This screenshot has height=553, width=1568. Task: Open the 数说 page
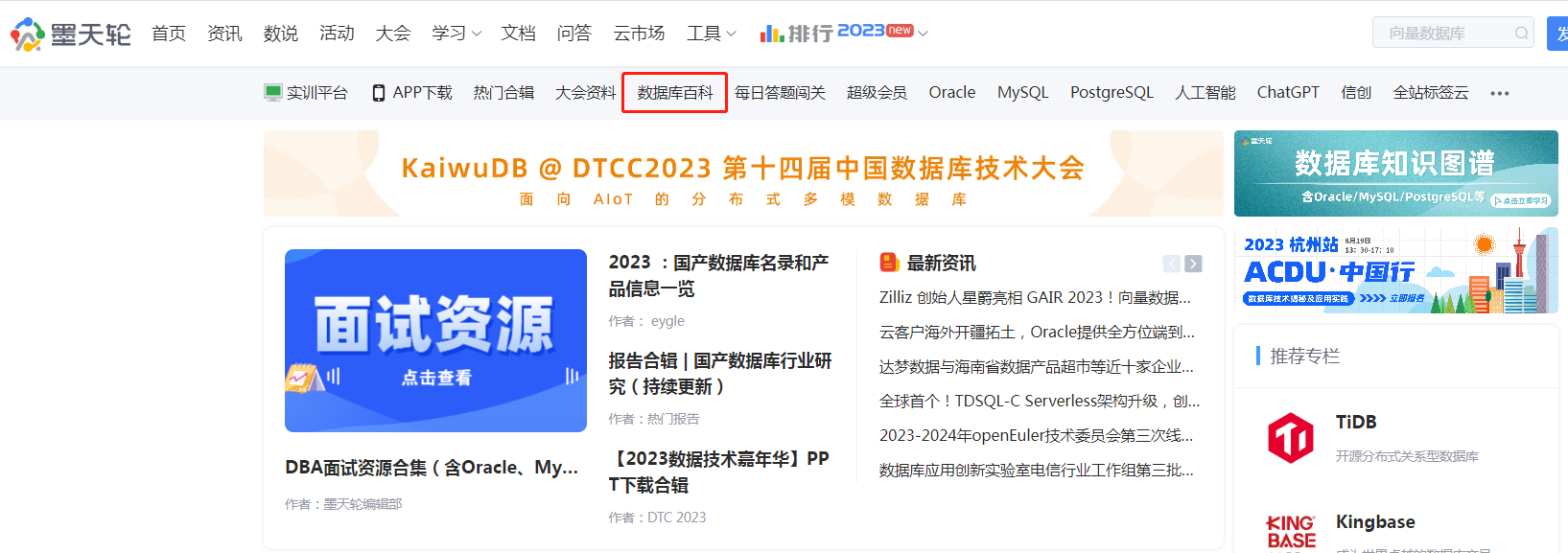[x=281, y=34]
